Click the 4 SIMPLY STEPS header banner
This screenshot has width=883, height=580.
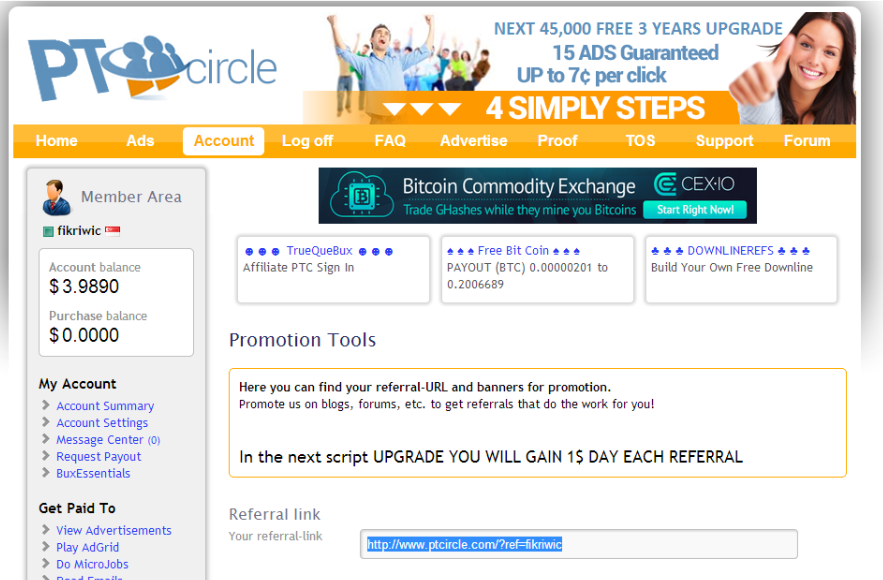tap(580, 68)
